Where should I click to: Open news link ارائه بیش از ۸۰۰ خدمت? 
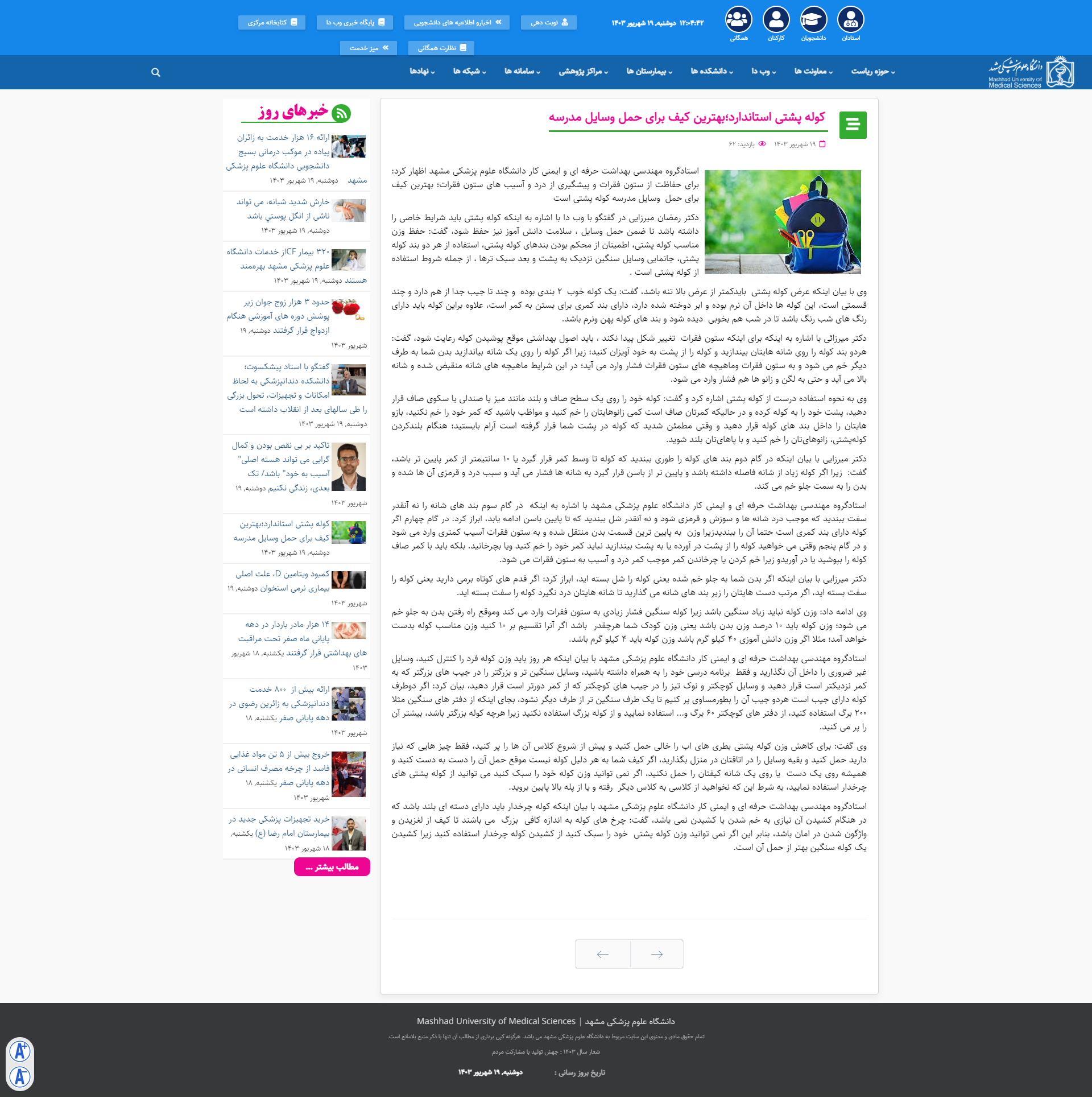tap(279, 704)
